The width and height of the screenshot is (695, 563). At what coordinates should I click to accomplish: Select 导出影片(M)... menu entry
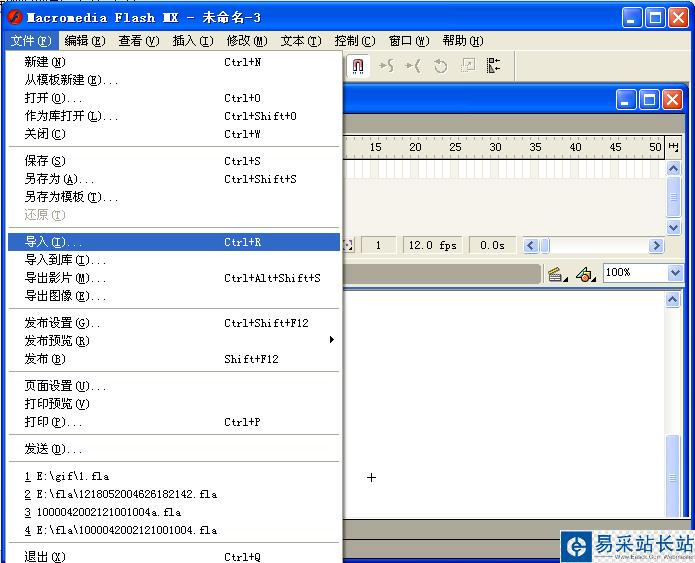tap(174, 278)
